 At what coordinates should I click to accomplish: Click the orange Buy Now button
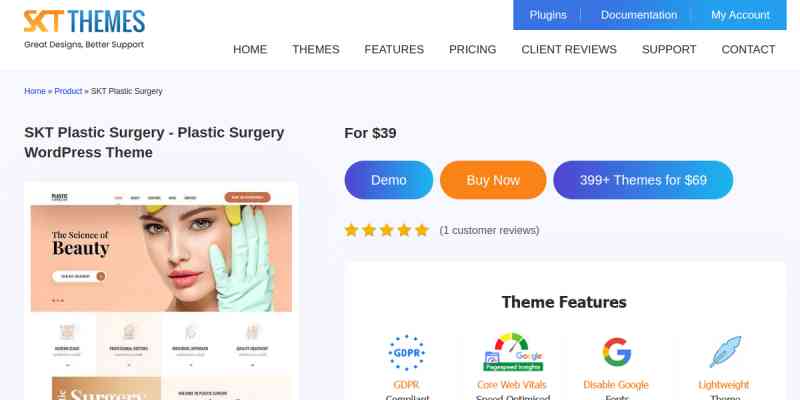(x=493, y=180)
